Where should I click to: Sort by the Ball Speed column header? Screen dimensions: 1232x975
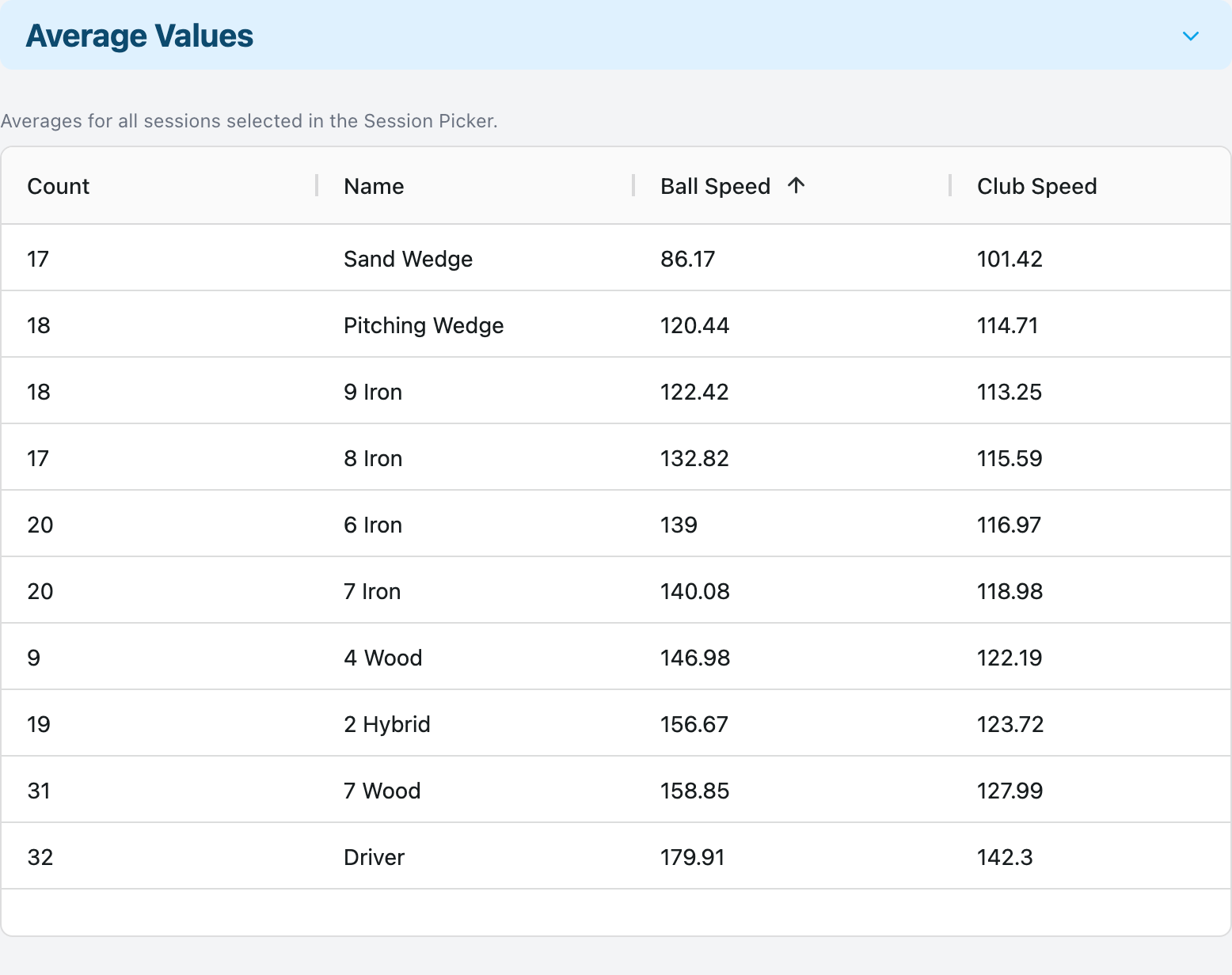coord(715,186)
